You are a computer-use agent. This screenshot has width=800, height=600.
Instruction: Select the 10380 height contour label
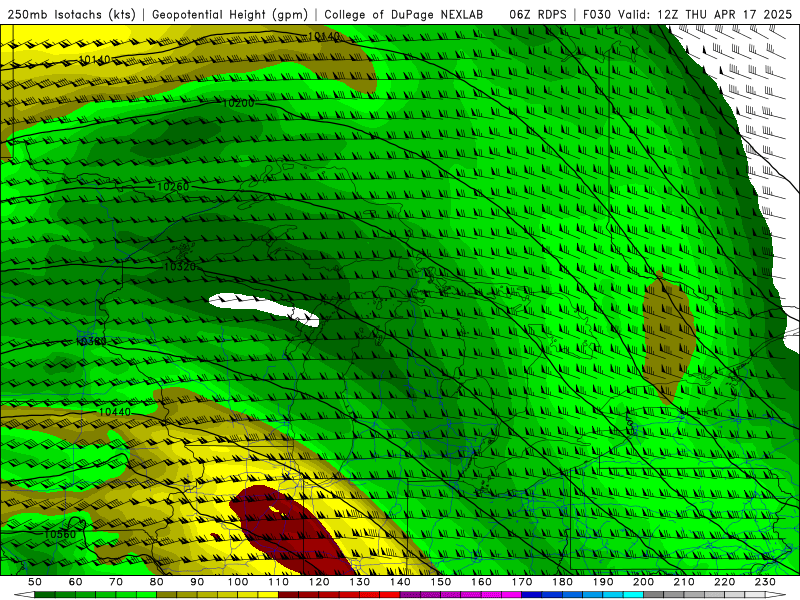coord(91,341)
